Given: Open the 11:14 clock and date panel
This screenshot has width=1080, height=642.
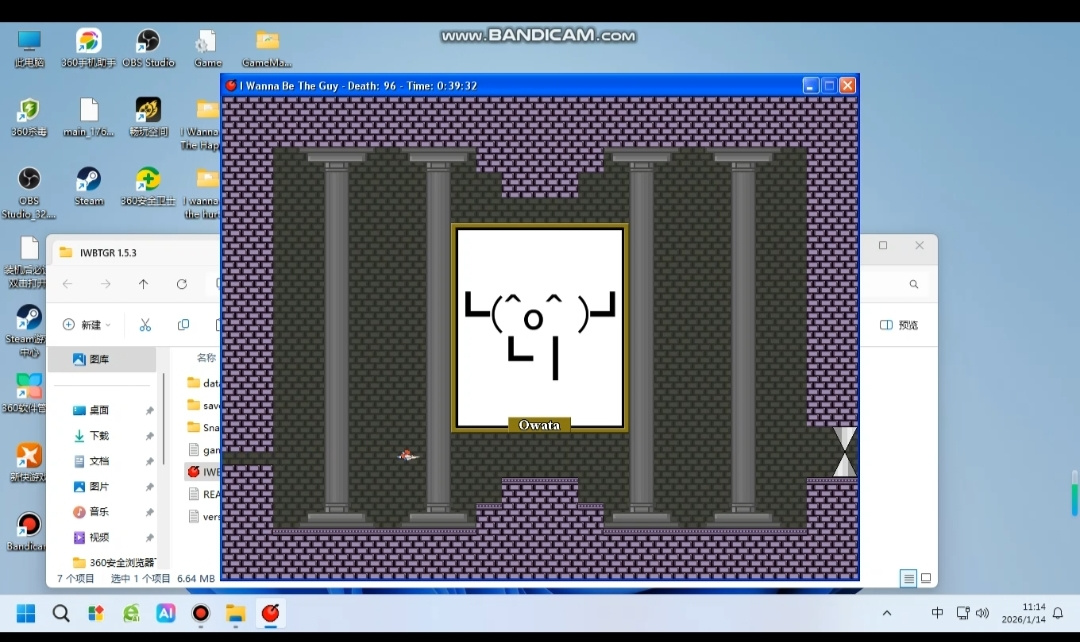Looking at the screenshot, I should pos(1024,613).
